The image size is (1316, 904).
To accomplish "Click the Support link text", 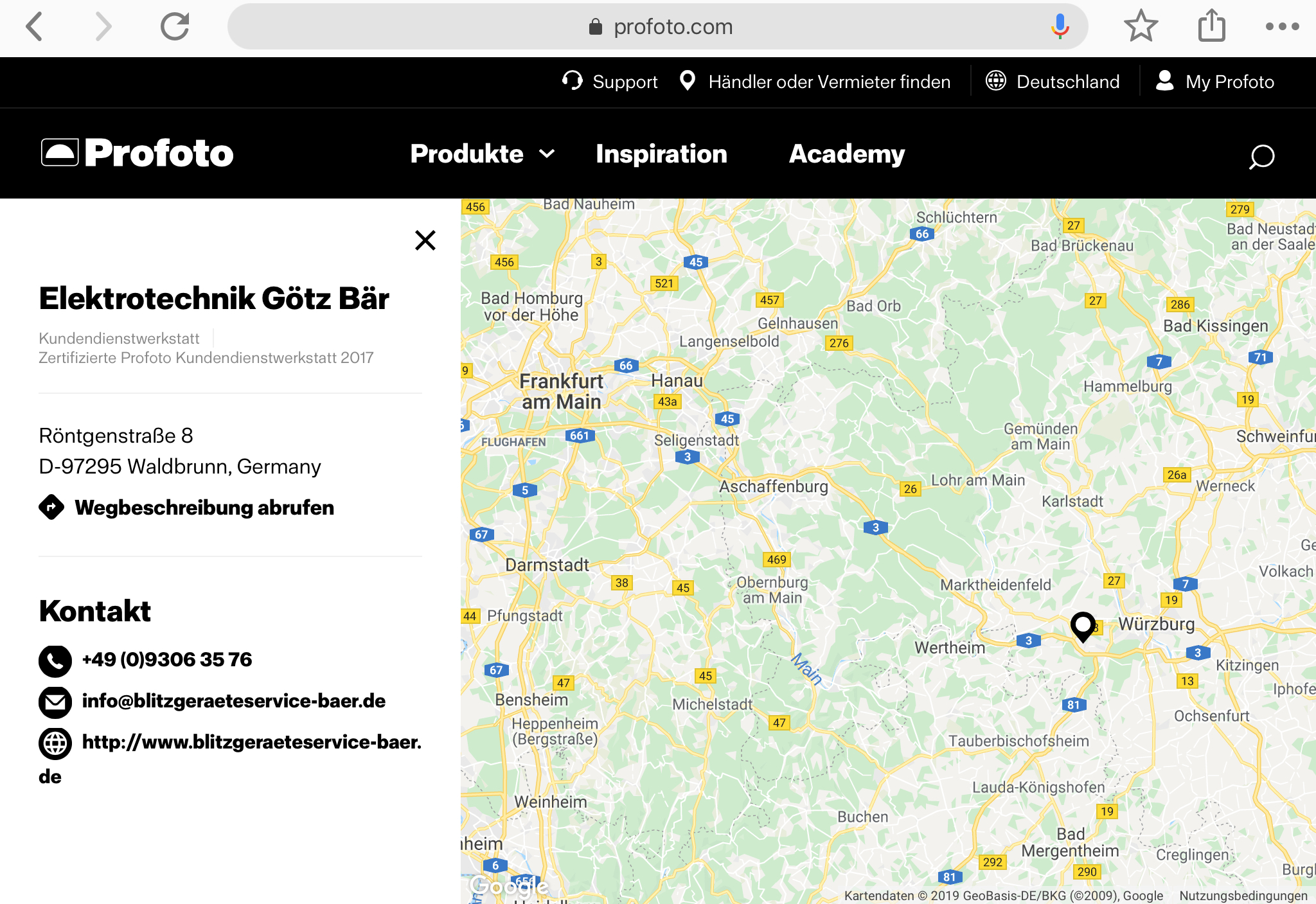I will [625, 82].
